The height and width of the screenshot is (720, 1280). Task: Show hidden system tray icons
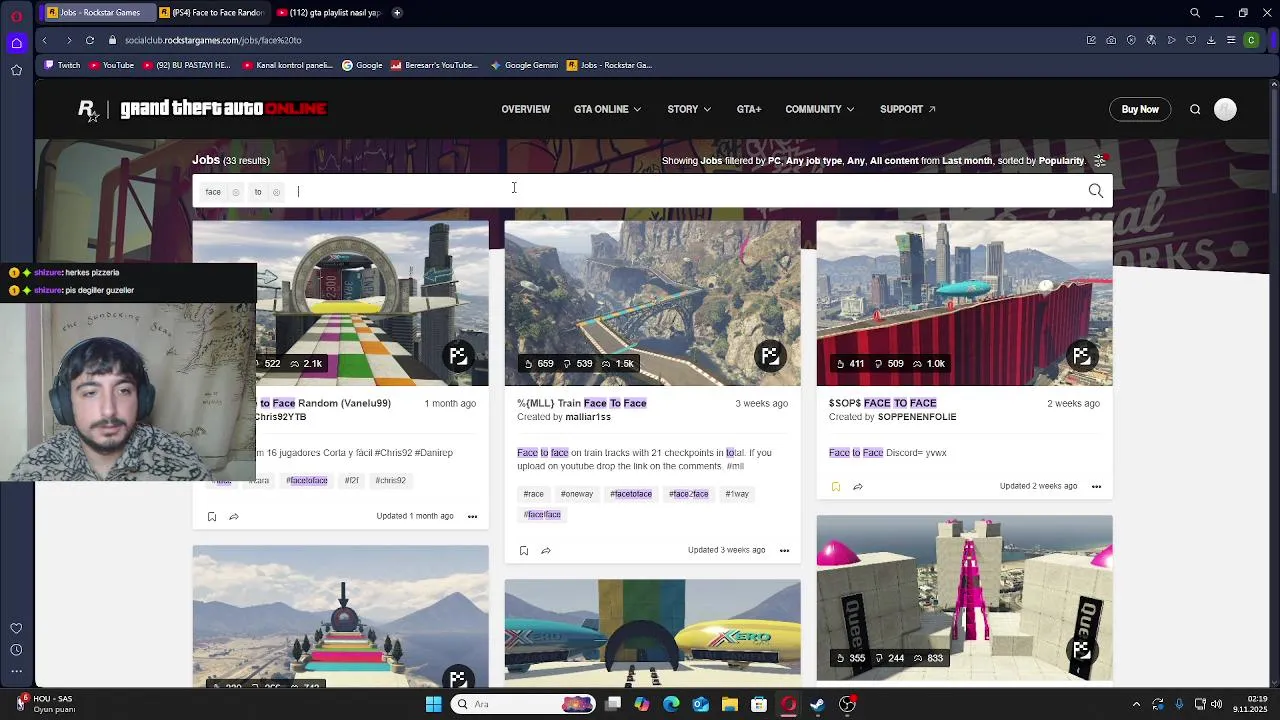pyautogui.click(x=1136, y=704)
